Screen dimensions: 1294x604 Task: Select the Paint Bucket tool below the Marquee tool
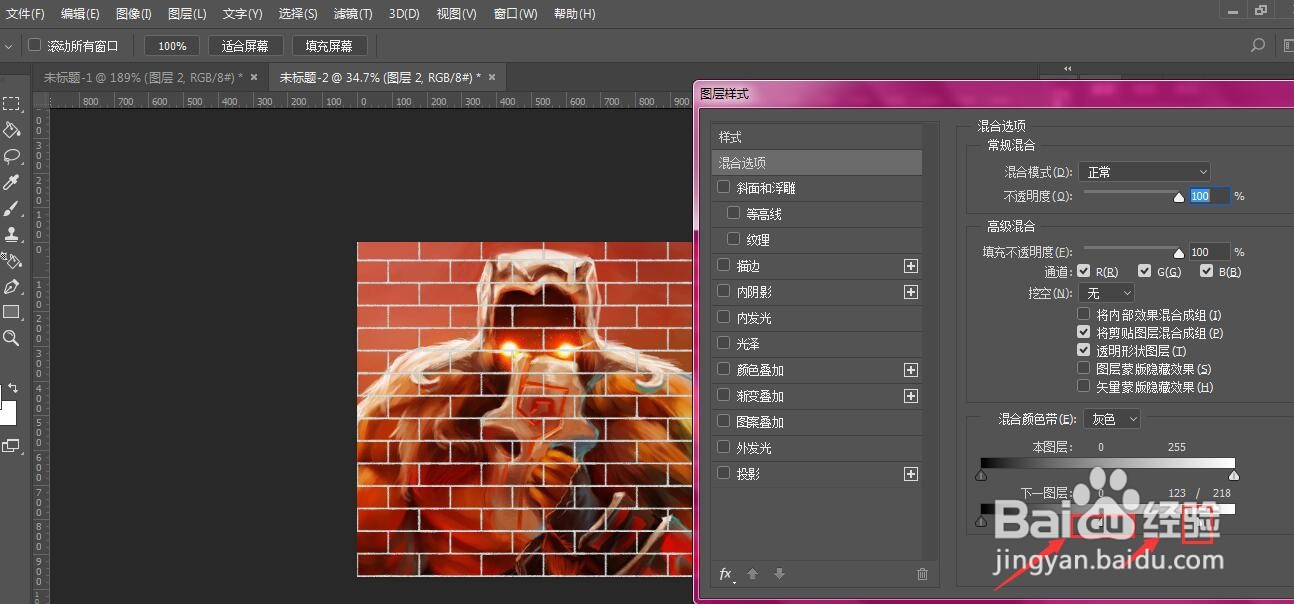coord(11,130)
